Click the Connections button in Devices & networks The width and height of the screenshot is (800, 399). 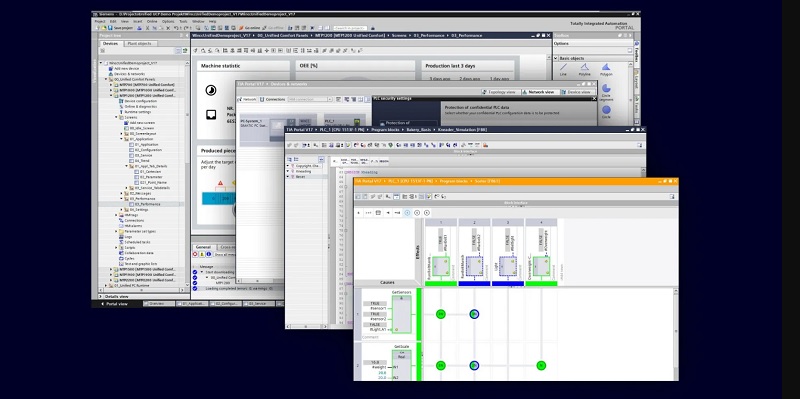[272, 99]
